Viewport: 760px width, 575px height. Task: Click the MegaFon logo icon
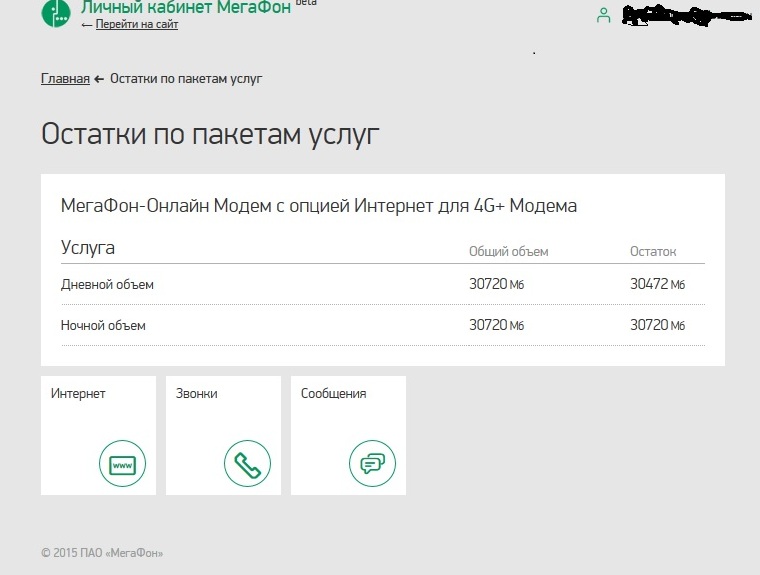click(x=56, y=14)
